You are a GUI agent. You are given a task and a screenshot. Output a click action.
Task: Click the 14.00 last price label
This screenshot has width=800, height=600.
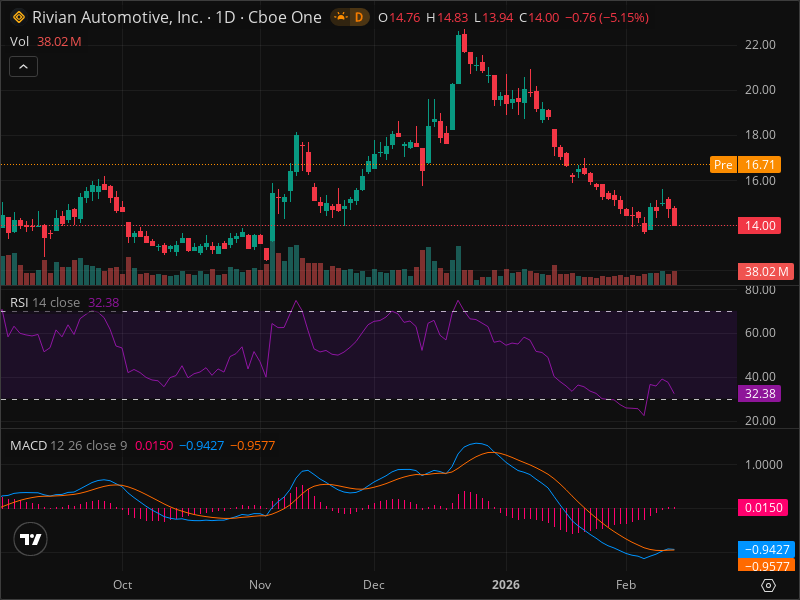pos(760,226)
